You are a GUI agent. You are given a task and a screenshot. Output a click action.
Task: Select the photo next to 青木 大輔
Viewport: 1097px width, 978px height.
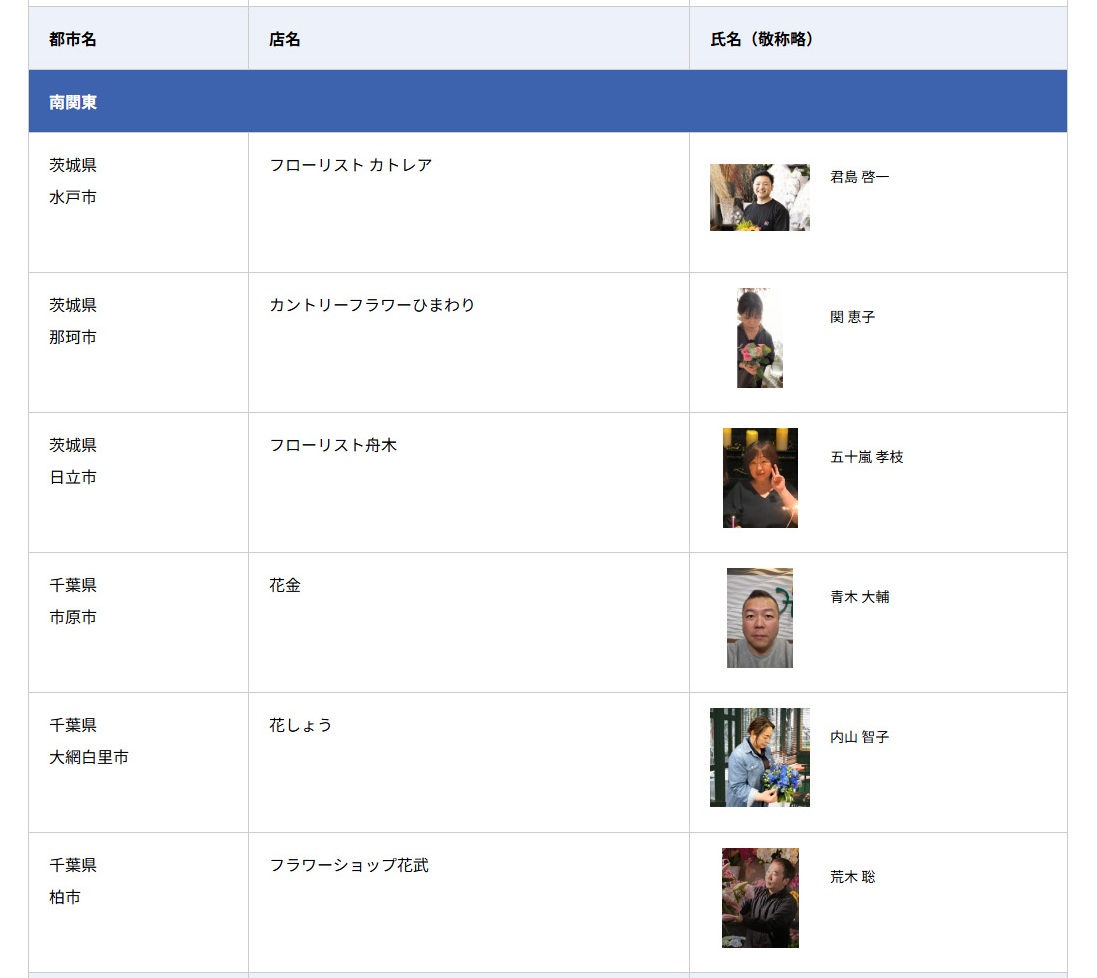tap(759, 618)
